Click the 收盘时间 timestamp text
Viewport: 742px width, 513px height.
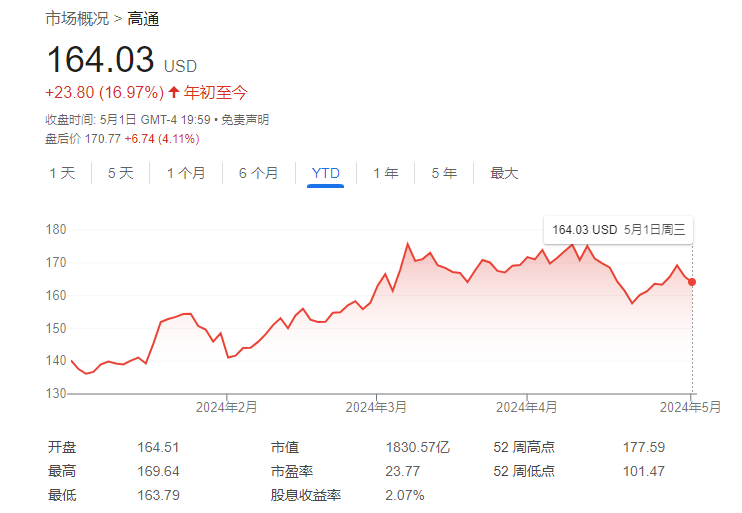point(128,120)
